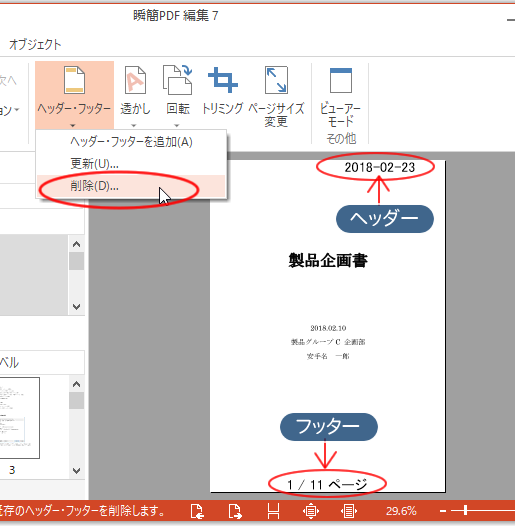Click first page-navigation icon in status bar

197,511
